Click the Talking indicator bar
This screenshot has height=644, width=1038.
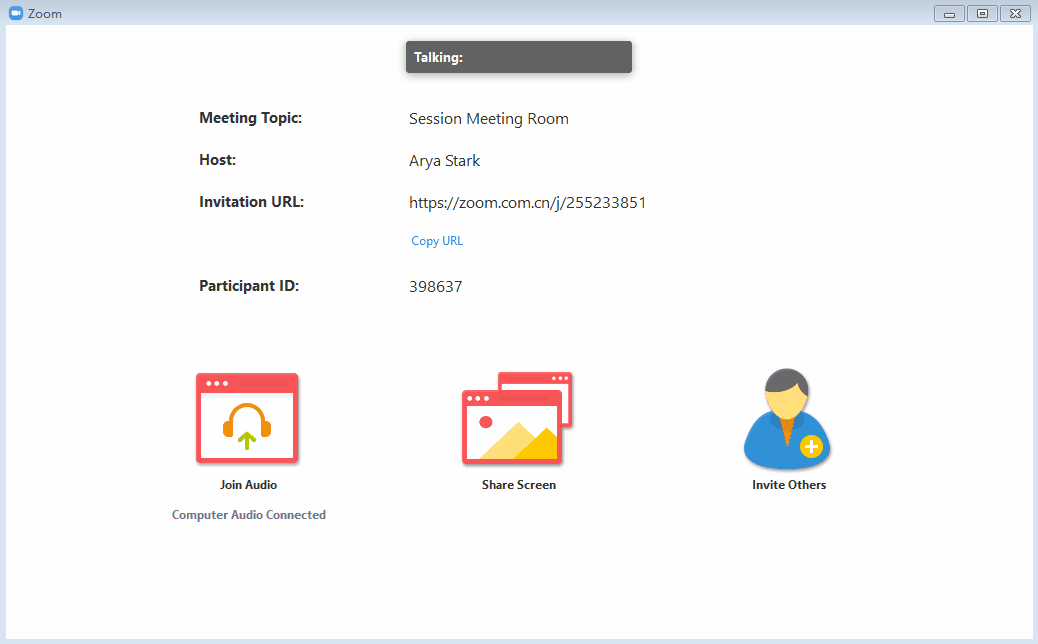pyautogui.click(x=519, y=57)
